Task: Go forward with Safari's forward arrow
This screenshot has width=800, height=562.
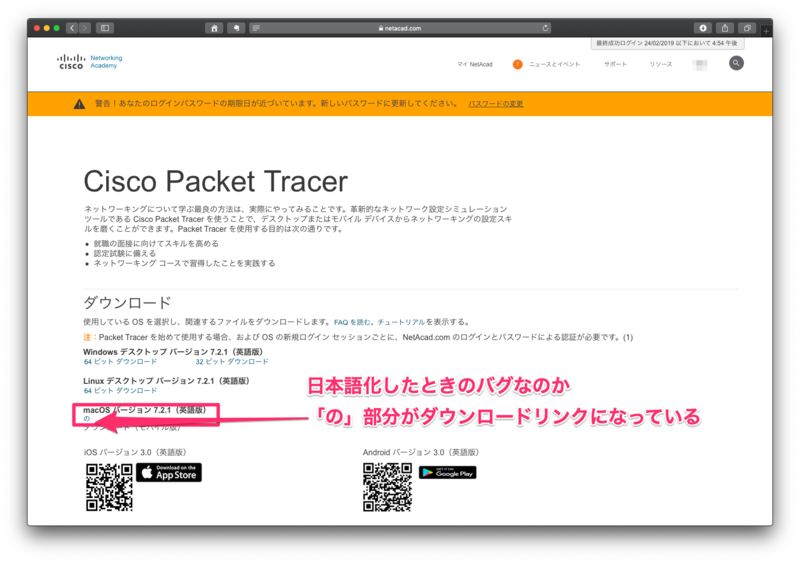Action: [85, 28]
